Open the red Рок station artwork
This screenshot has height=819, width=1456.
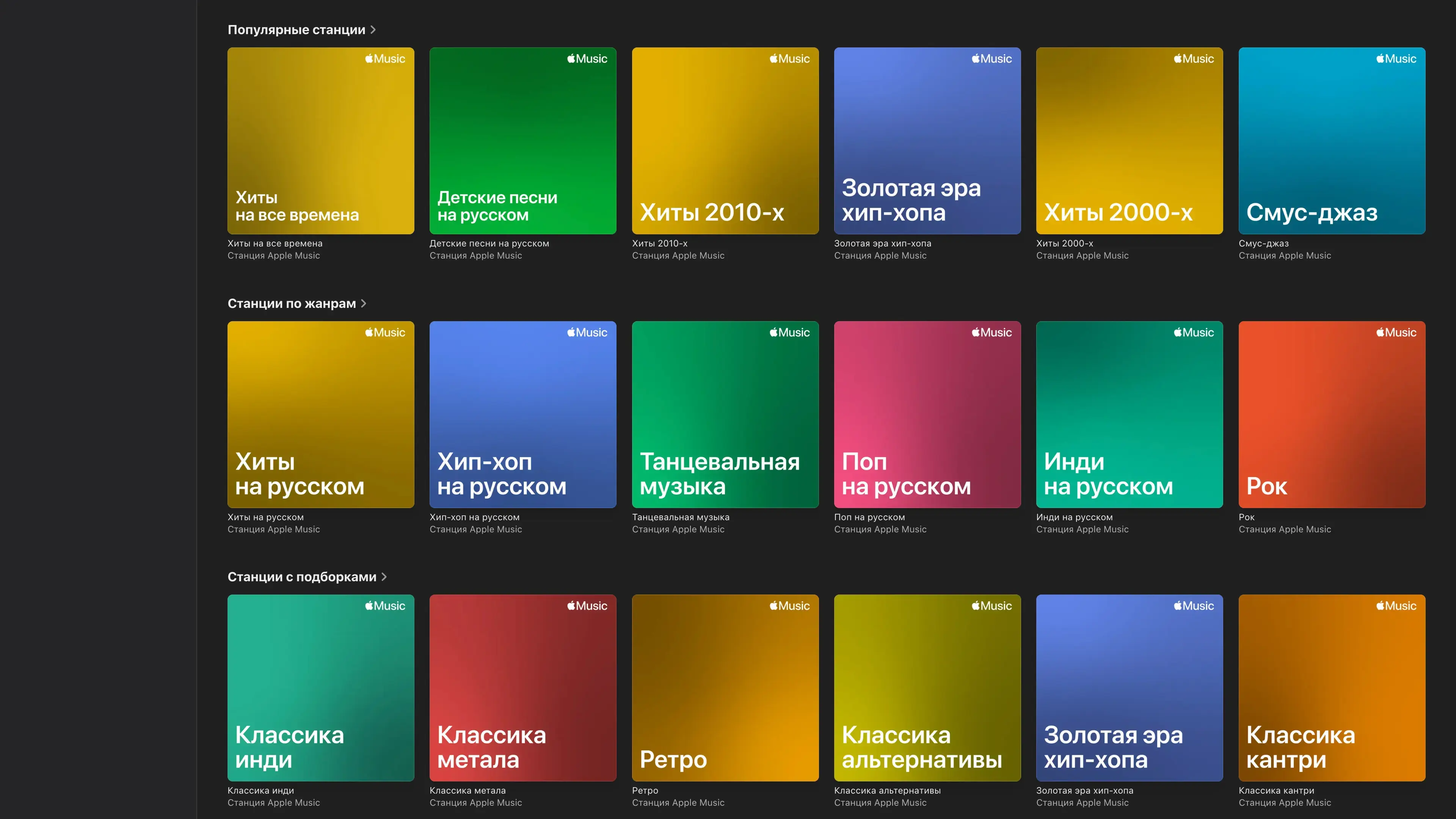pyautogui.click(x=1331, y=414)
